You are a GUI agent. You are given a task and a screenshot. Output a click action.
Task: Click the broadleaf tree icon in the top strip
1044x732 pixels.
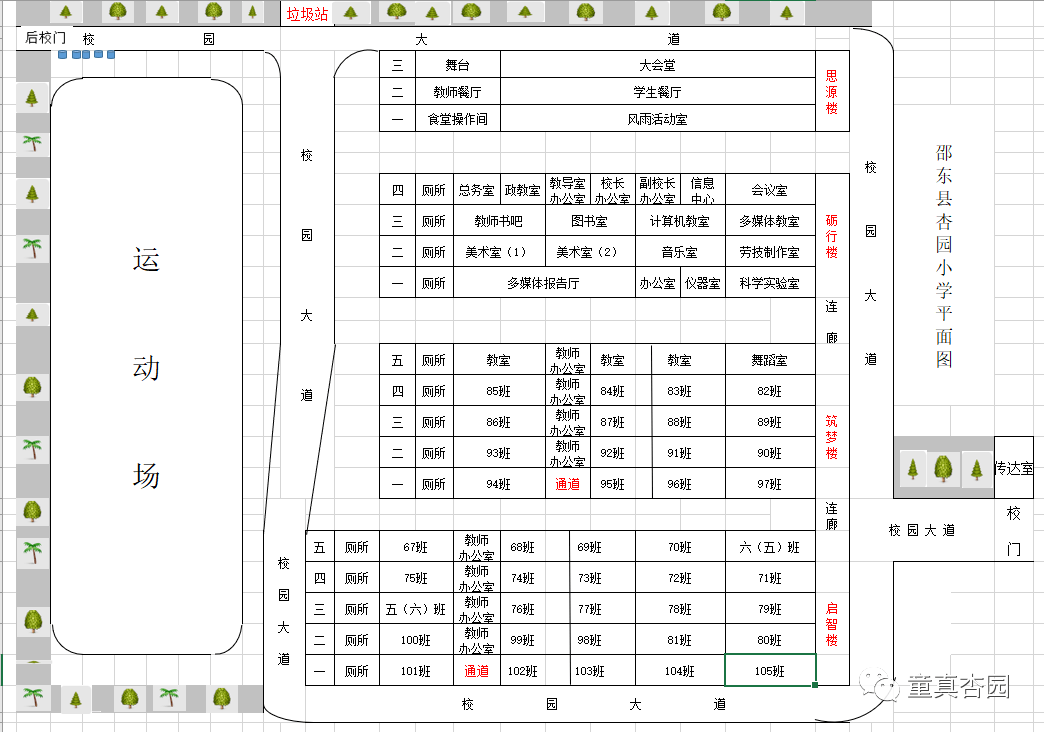click(119, 11)
